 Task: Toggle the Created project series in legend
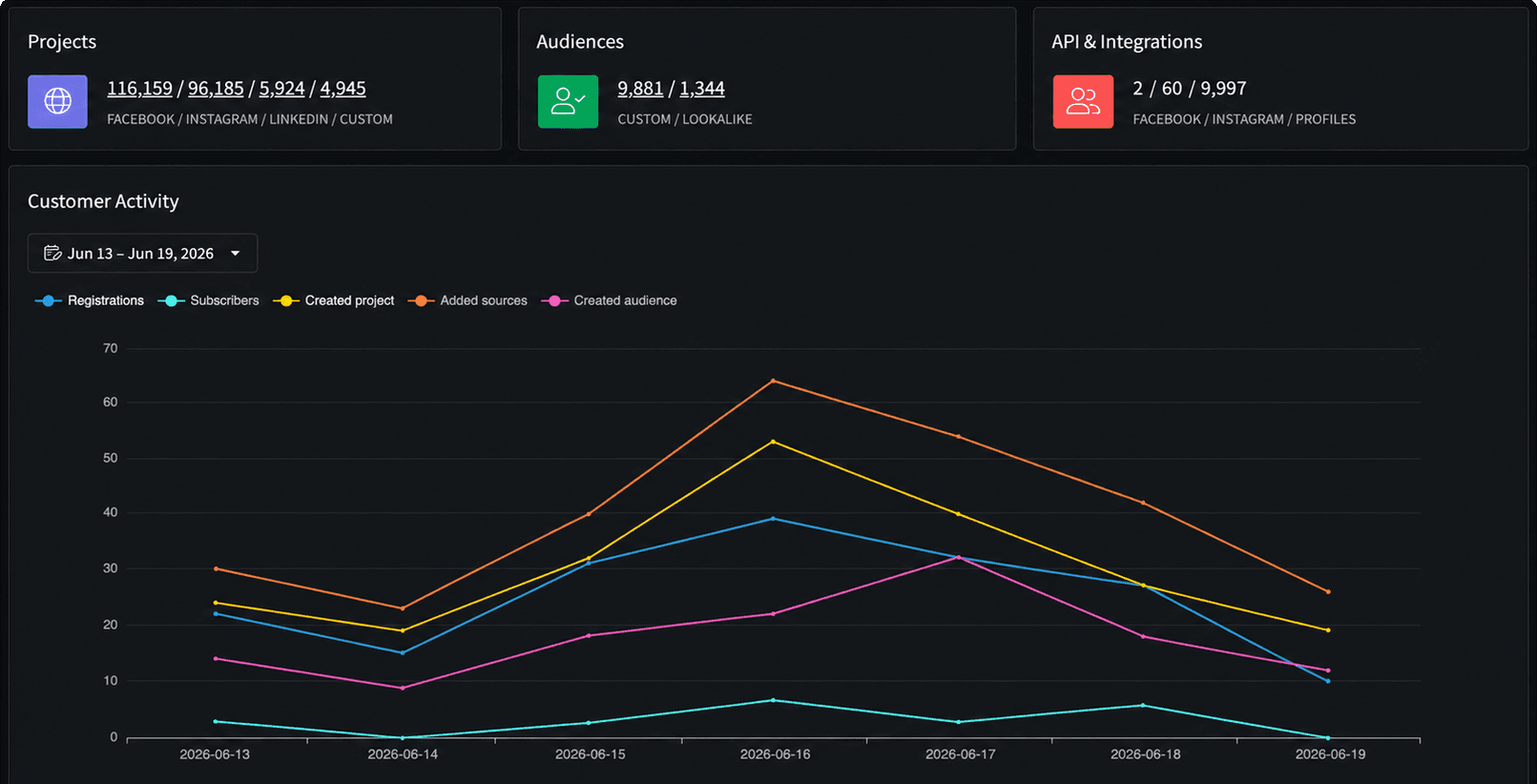click(x=334, y=300)
